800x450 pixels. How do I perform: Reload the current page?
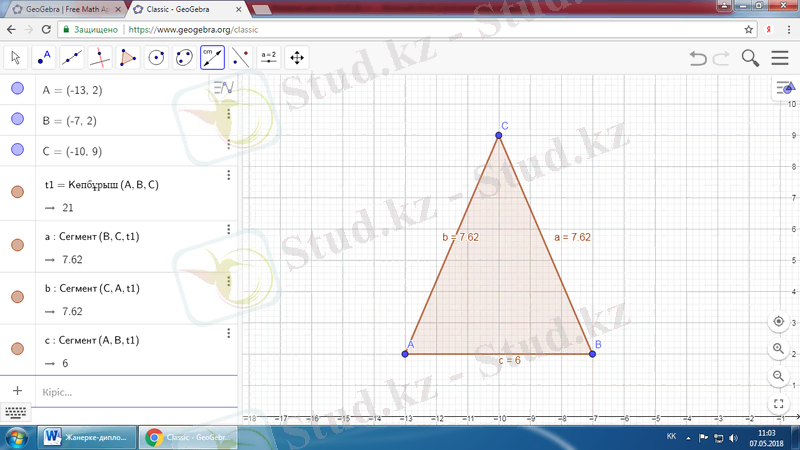pyautogui.click(x=46, y=30)
